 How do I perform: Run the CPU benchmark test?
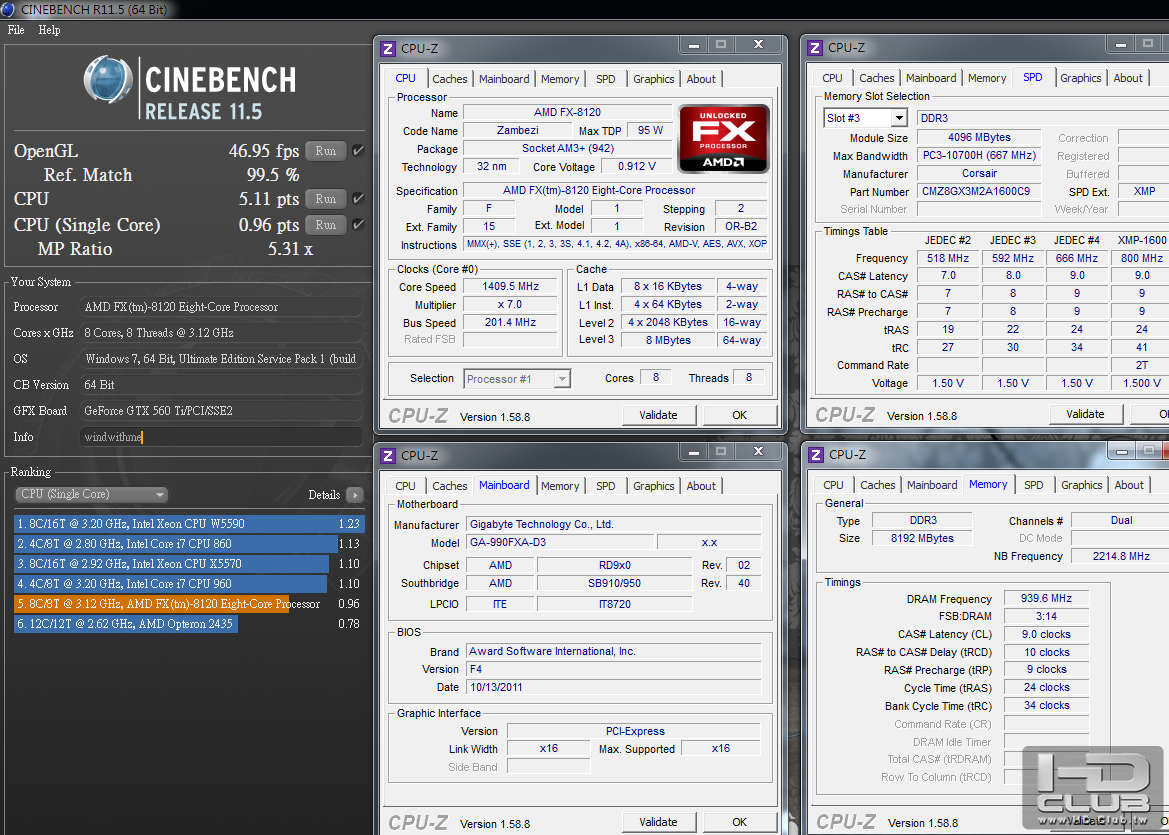pos(326,199)
